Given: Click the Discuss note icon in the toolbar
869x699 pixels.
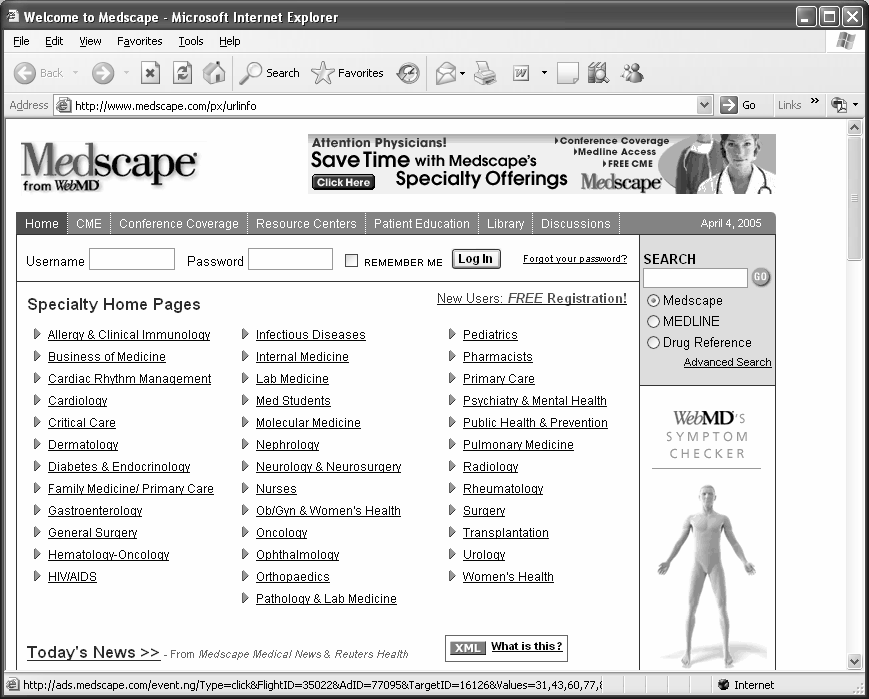Looking at the screenshot, I should click(568, 73).
